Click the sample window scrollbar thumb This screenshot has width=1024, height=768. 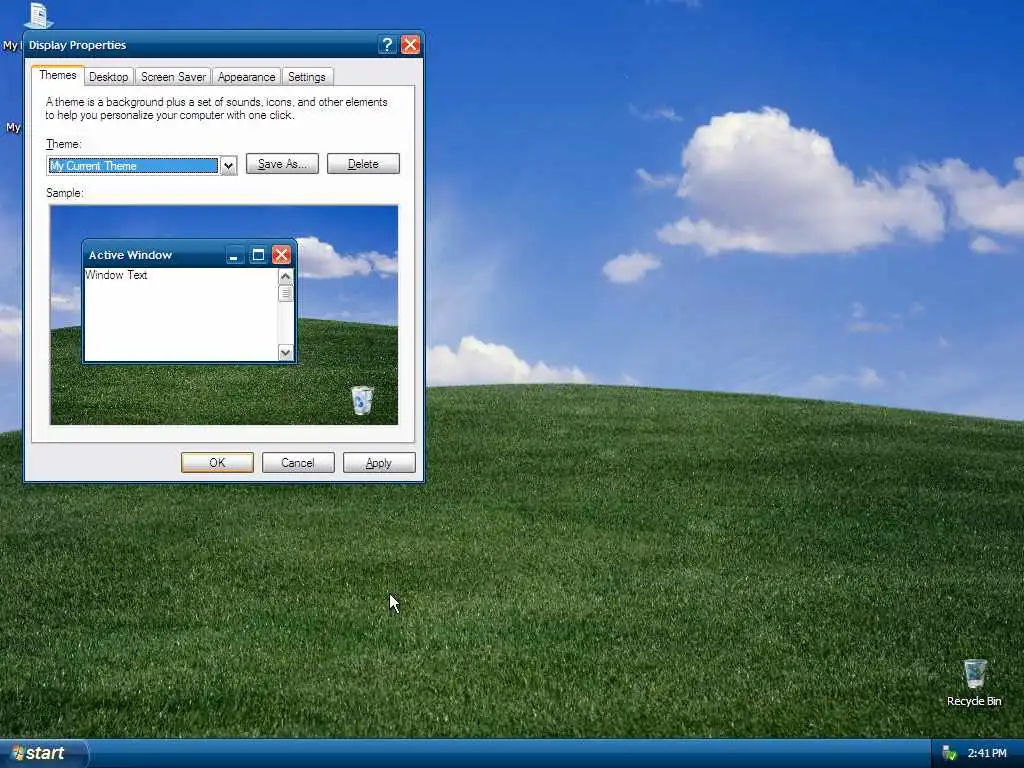pos(285,294)
